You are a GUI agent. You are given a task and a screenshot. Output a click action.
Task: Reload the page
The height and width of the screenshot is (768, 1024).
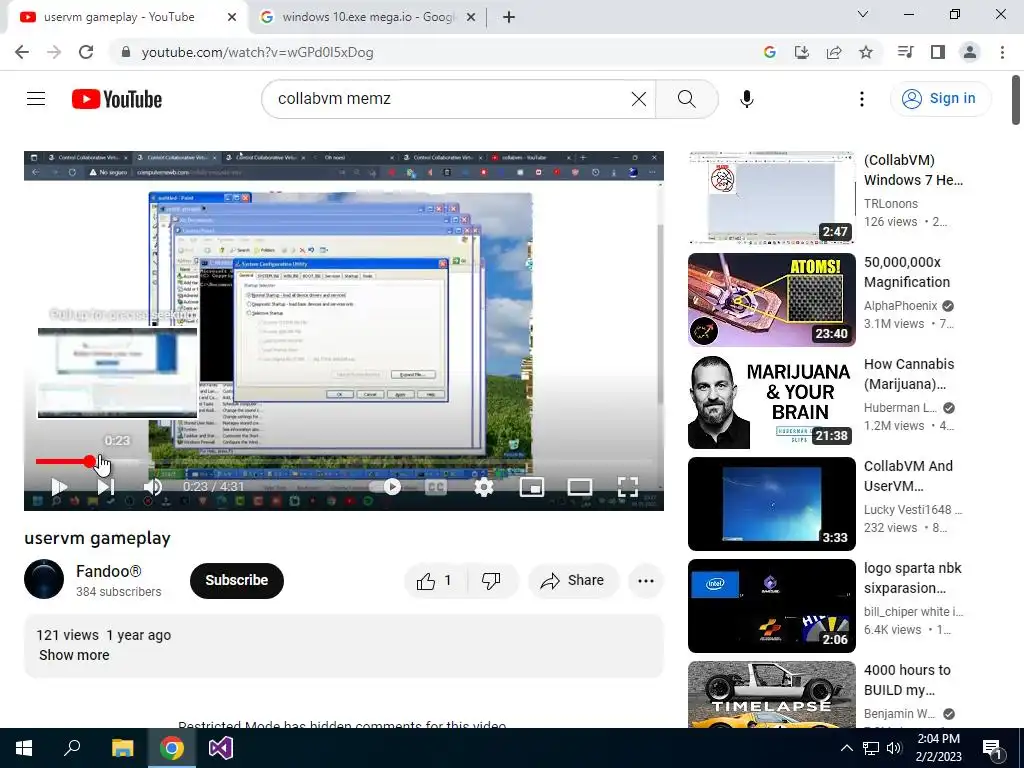pos(86,52)
